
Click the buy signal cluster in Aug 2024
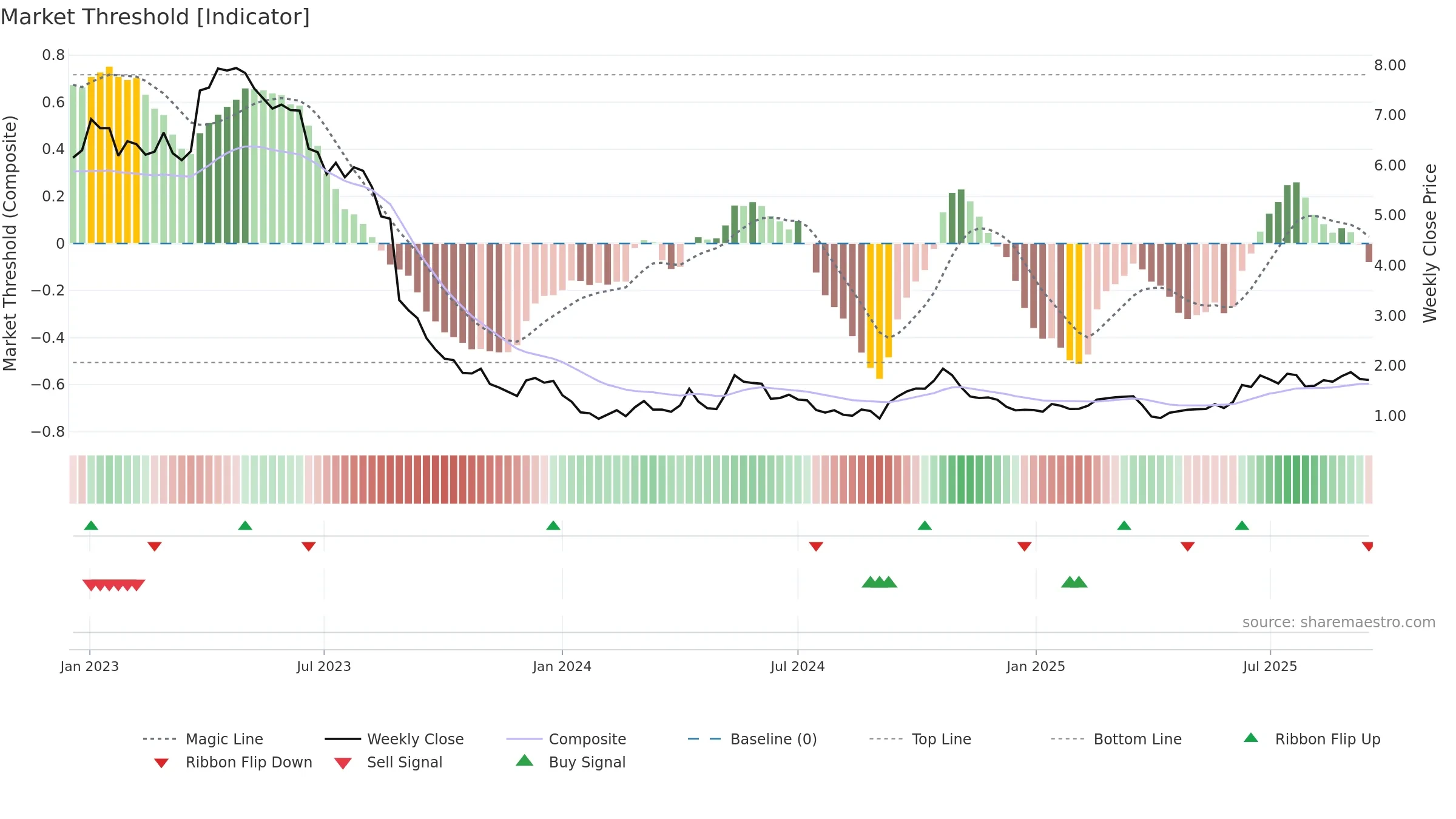[x=880, y=582]
